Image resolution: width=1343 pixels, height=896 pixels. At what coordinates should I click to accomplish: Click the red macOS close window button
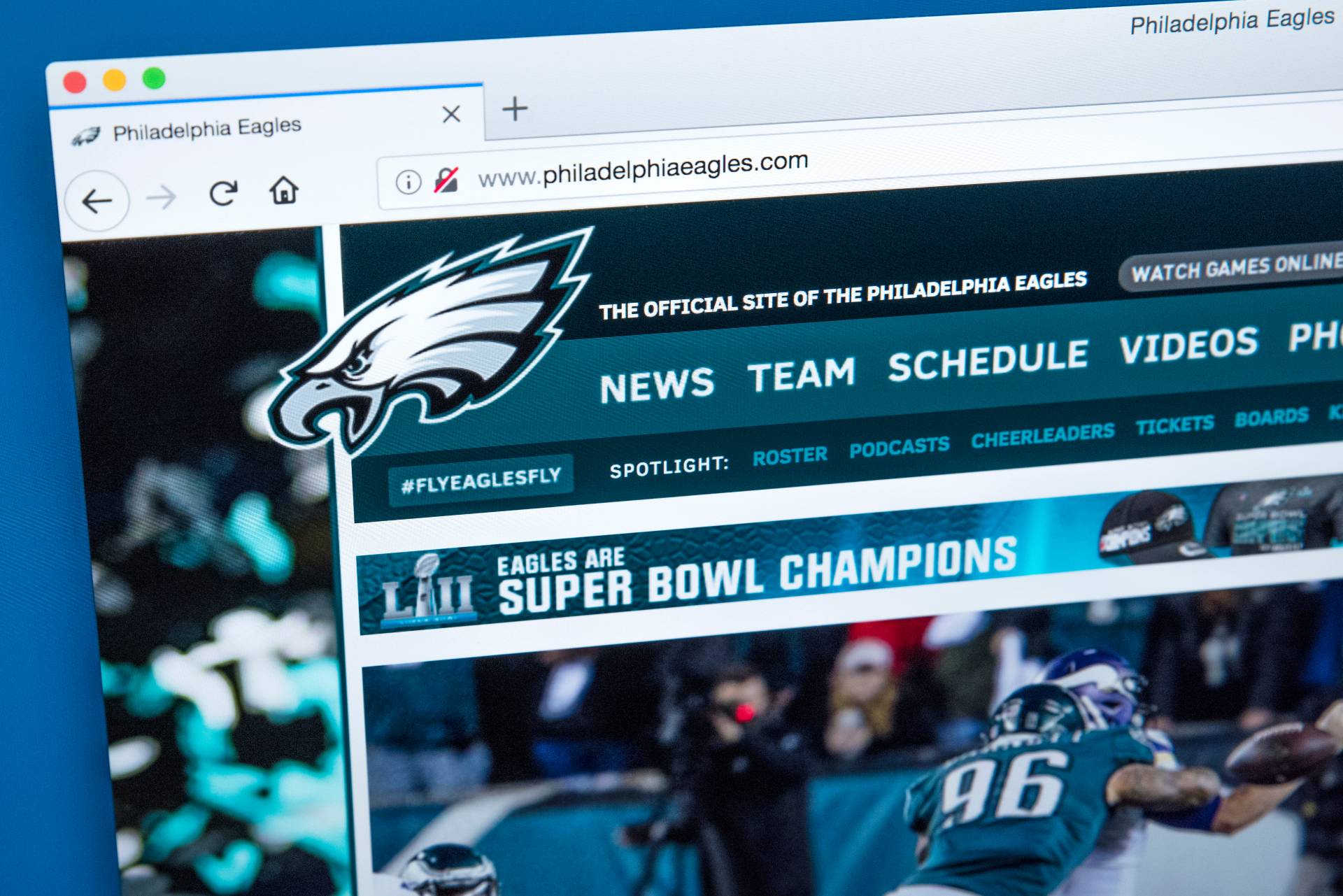(74, 82)
